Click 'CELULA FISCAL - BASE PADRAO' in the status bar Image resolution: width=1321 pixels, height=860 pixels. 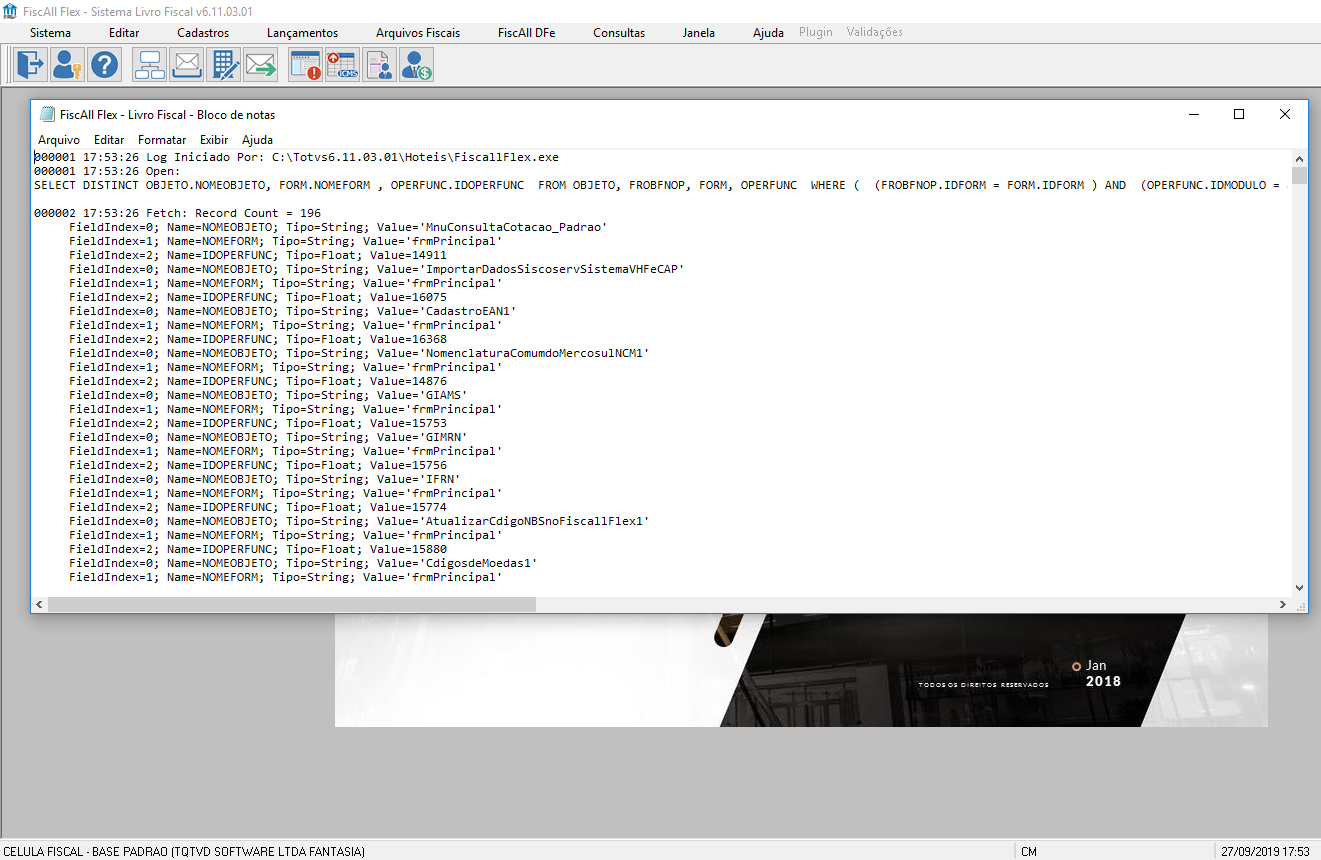(x=84, y=851)
